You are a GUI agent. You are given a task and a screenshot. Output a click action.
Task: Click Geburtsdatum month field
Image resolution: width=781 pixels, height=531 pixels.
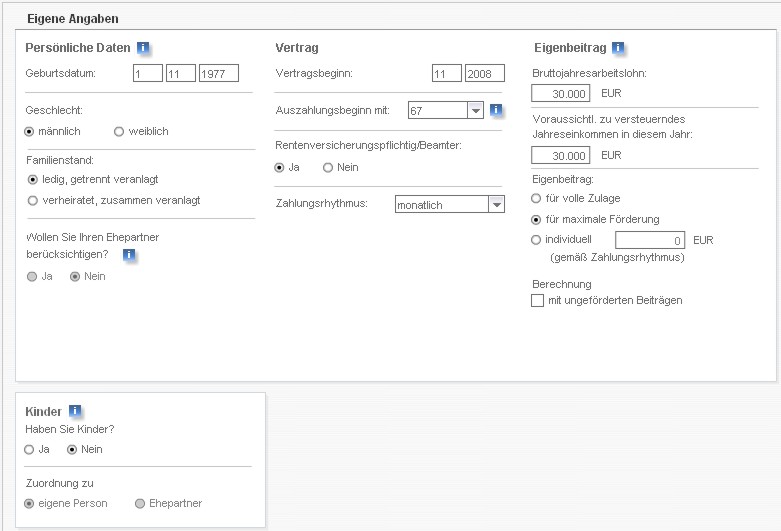click(x=181, y=73)
